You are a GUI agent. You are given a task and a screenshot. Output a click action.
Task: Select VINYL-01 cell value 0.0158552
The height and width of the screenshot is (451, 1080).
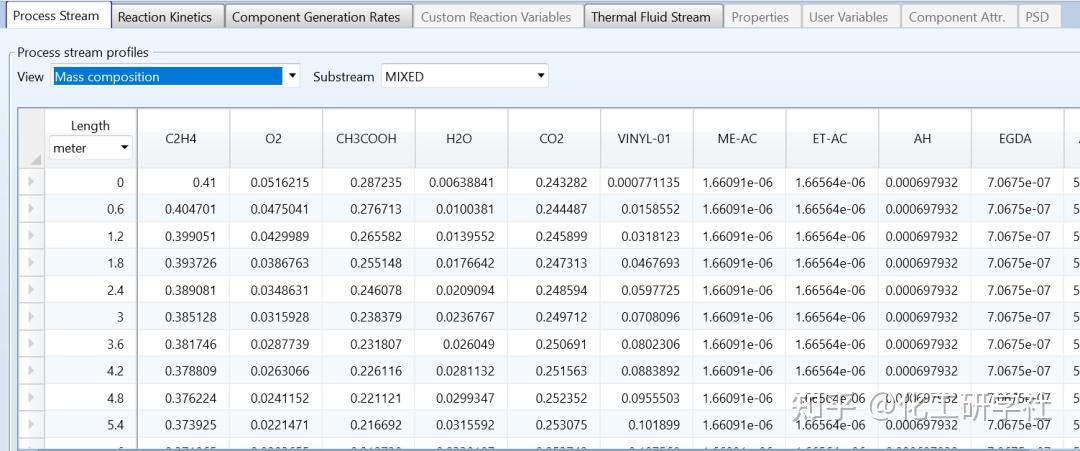click(646, 209)
